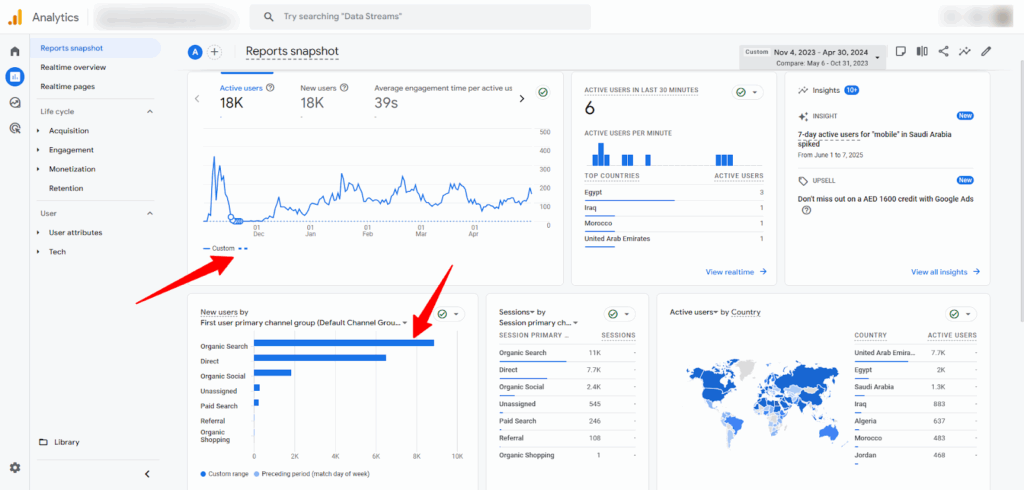Screen dimensions: 1024x490
Task: Open the Advertising icon in left rail
Action: [14, 128]
